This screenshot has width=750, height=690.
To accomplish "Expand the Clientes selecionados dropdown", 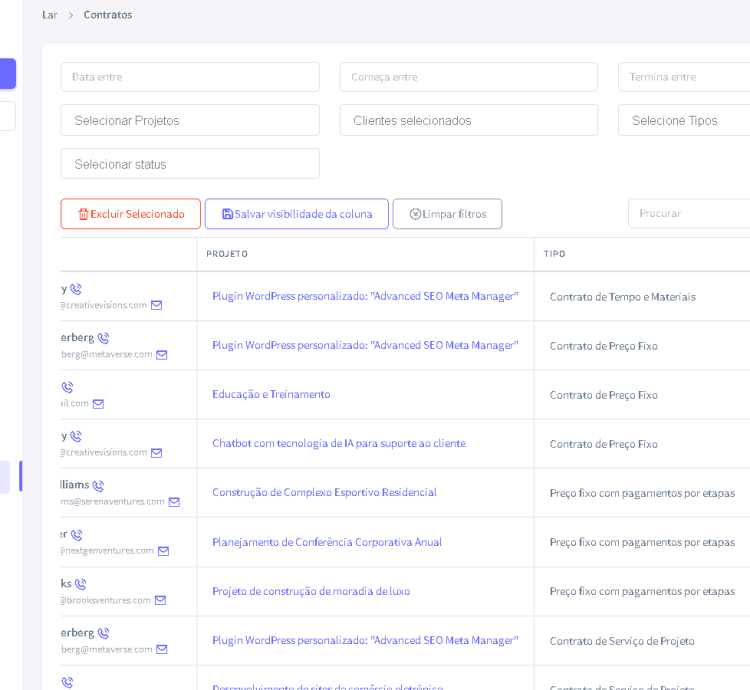I will point(468,120).
